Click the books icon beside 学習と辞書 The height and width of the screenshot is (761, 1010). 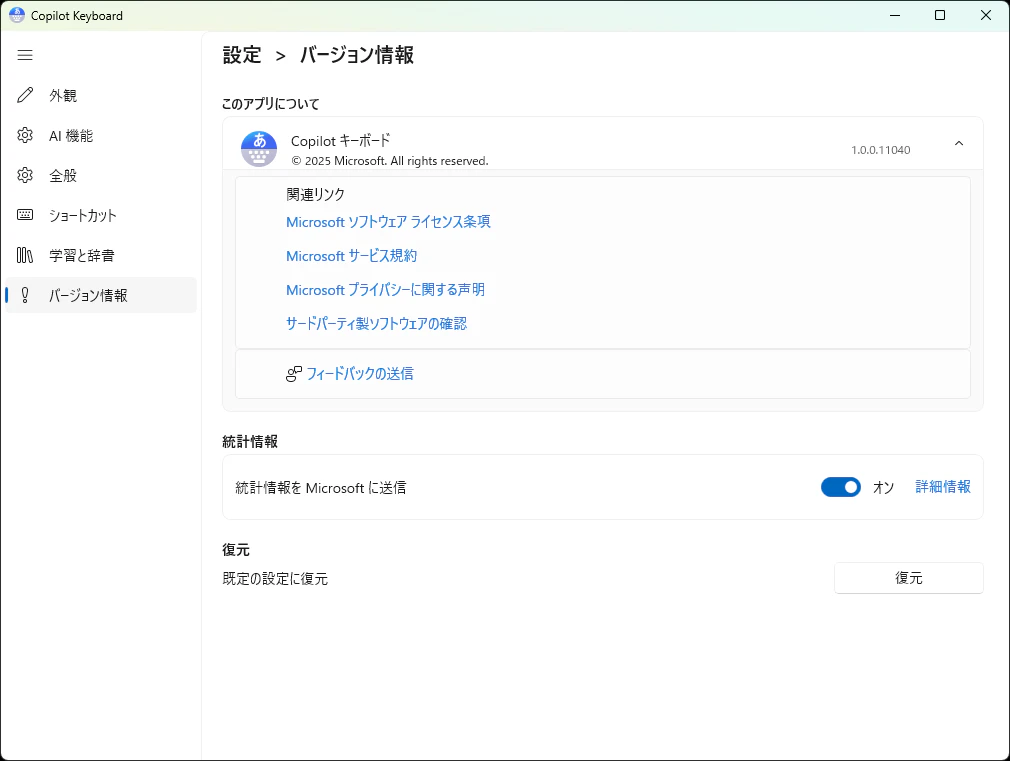pos(25,255)
